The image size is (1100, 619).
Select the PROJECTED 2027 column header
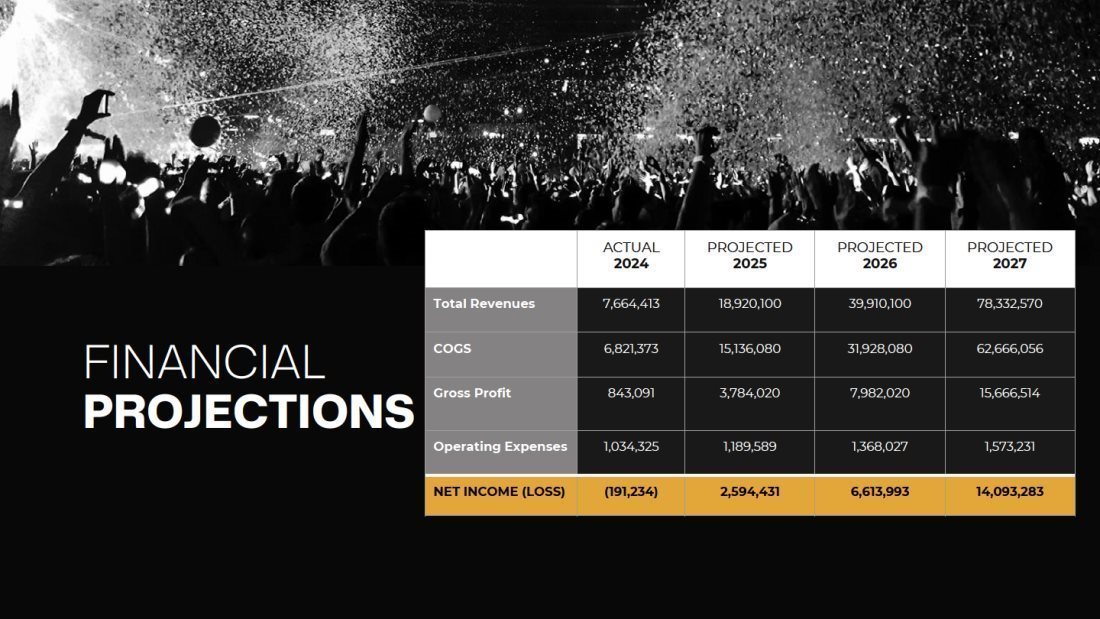pyautogui.click(x=1010, y=258)
